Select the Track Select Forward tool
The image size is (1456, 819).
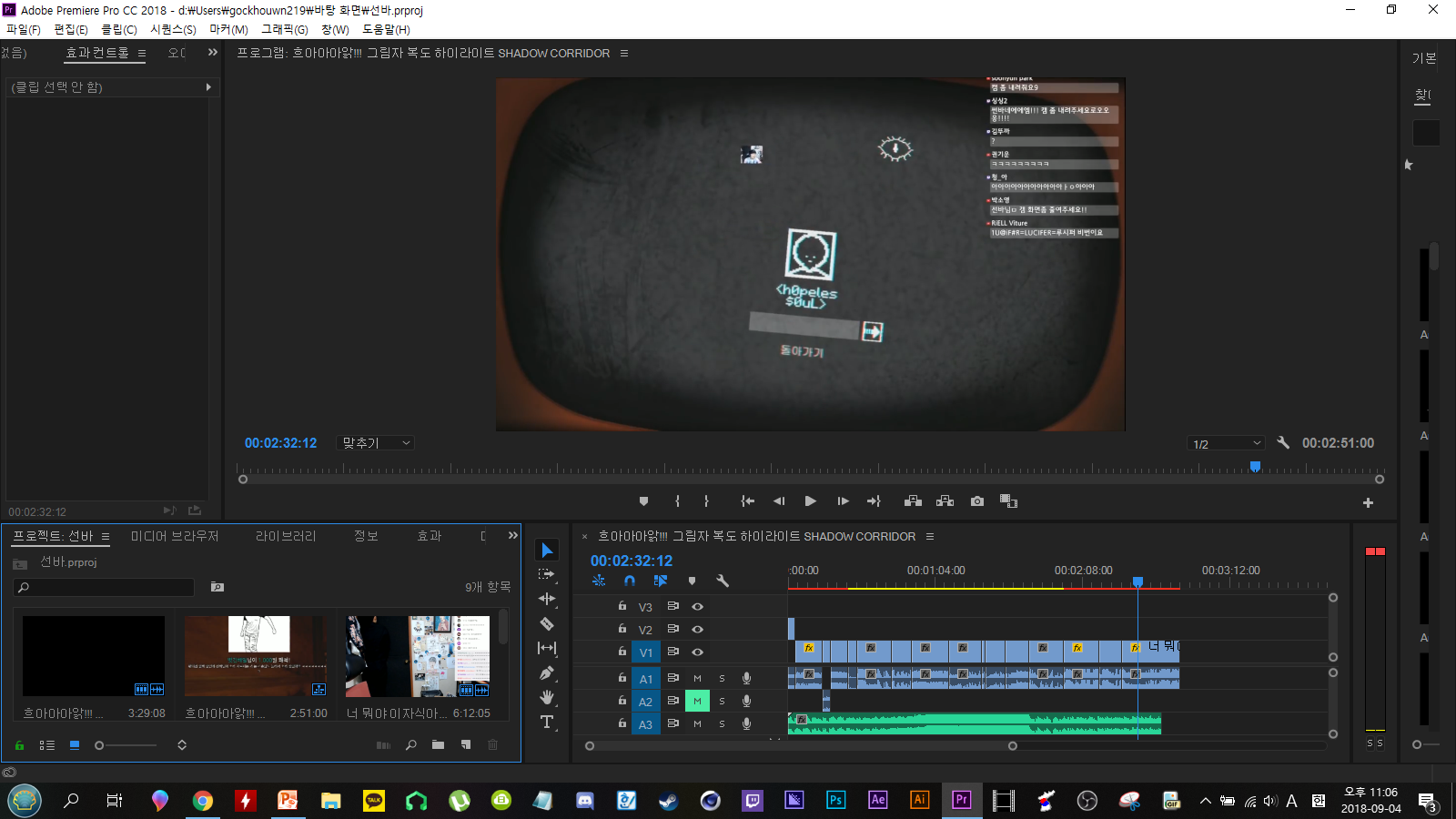(x=547, y=574)
